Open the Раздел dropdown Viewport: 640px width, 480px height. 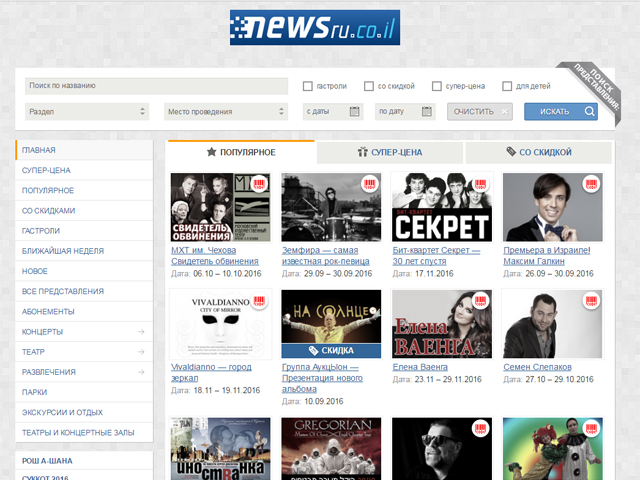tap(87, 111)
